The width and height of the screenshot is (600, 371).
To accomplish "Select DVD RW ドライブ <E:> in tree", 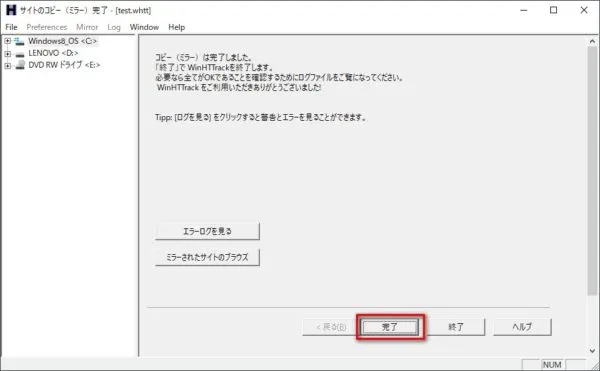I will (x=64, y=65).
